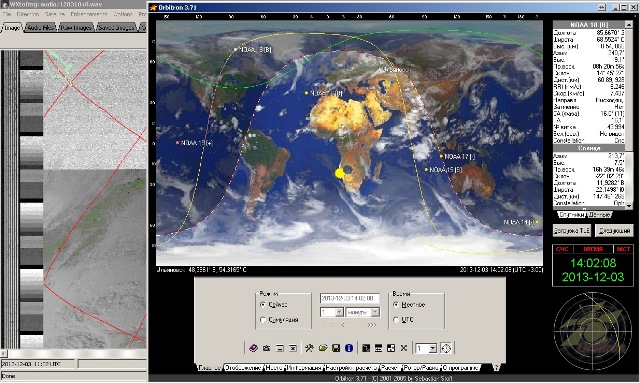640x383 pixels.
Task: Click the ВРЕМЯ clock header label
Action: click(x=593, y=249)
